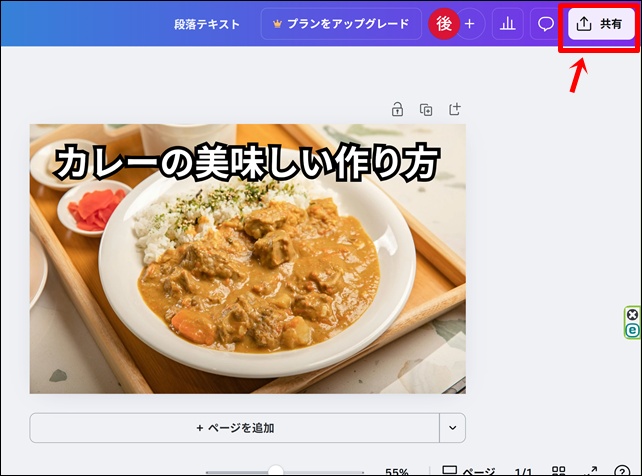Toggle the page lock icon
The height and width of the screenshot is (476, 642).
click(397, 109)
